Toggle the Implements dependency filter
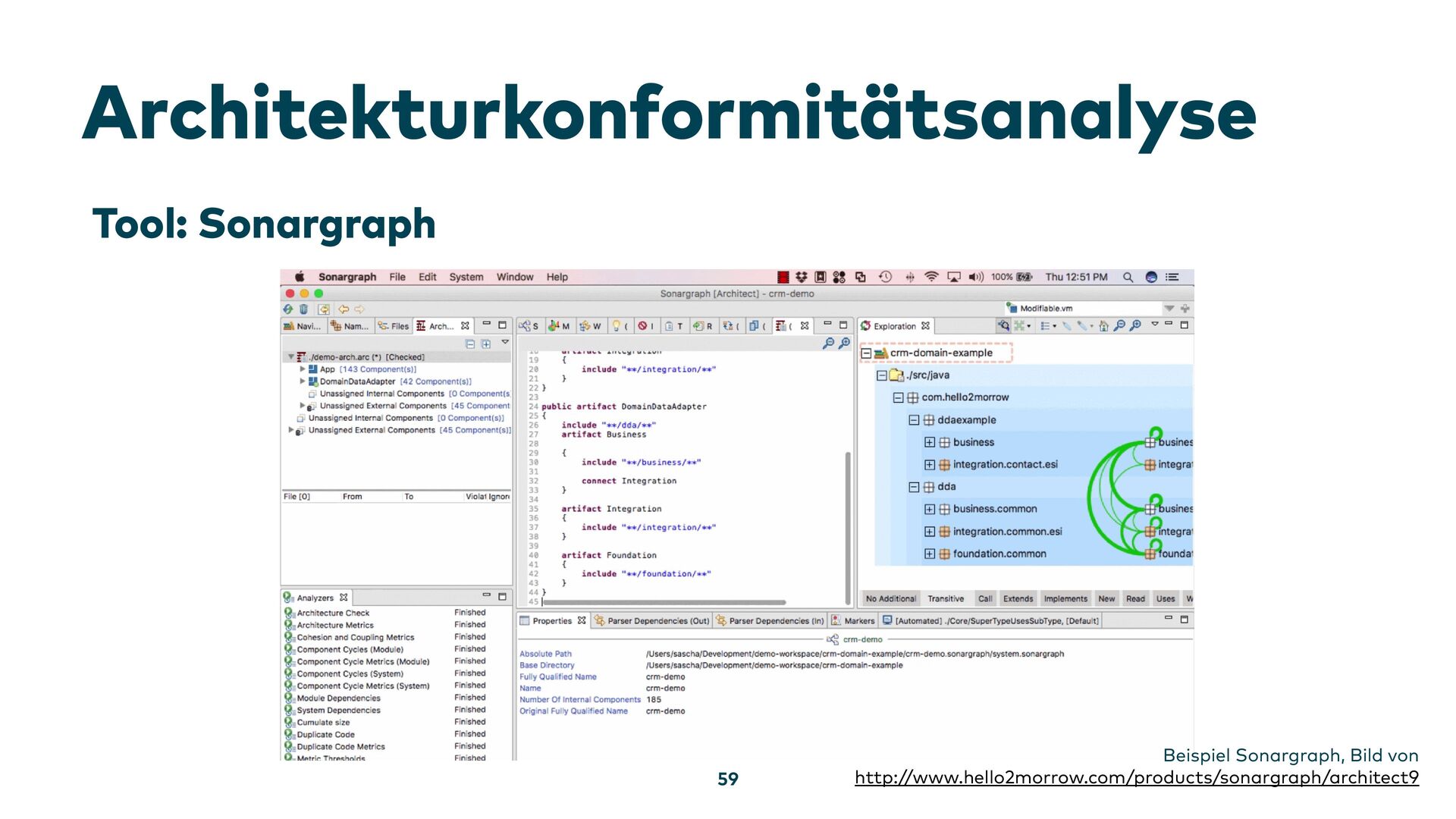 [x=1065, y=599]
